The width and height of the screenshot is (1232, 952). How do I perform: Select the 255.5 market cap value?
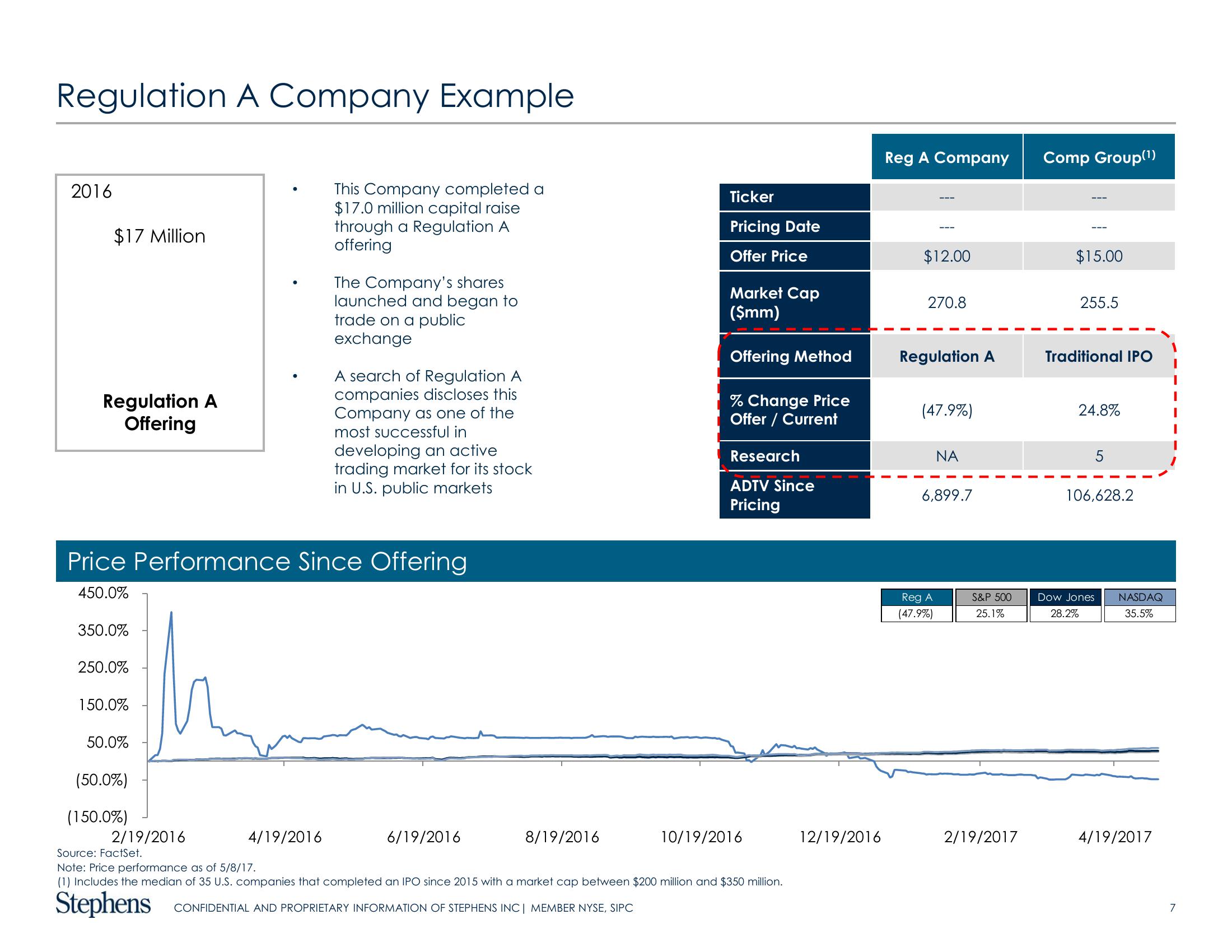coord(1099,303)
